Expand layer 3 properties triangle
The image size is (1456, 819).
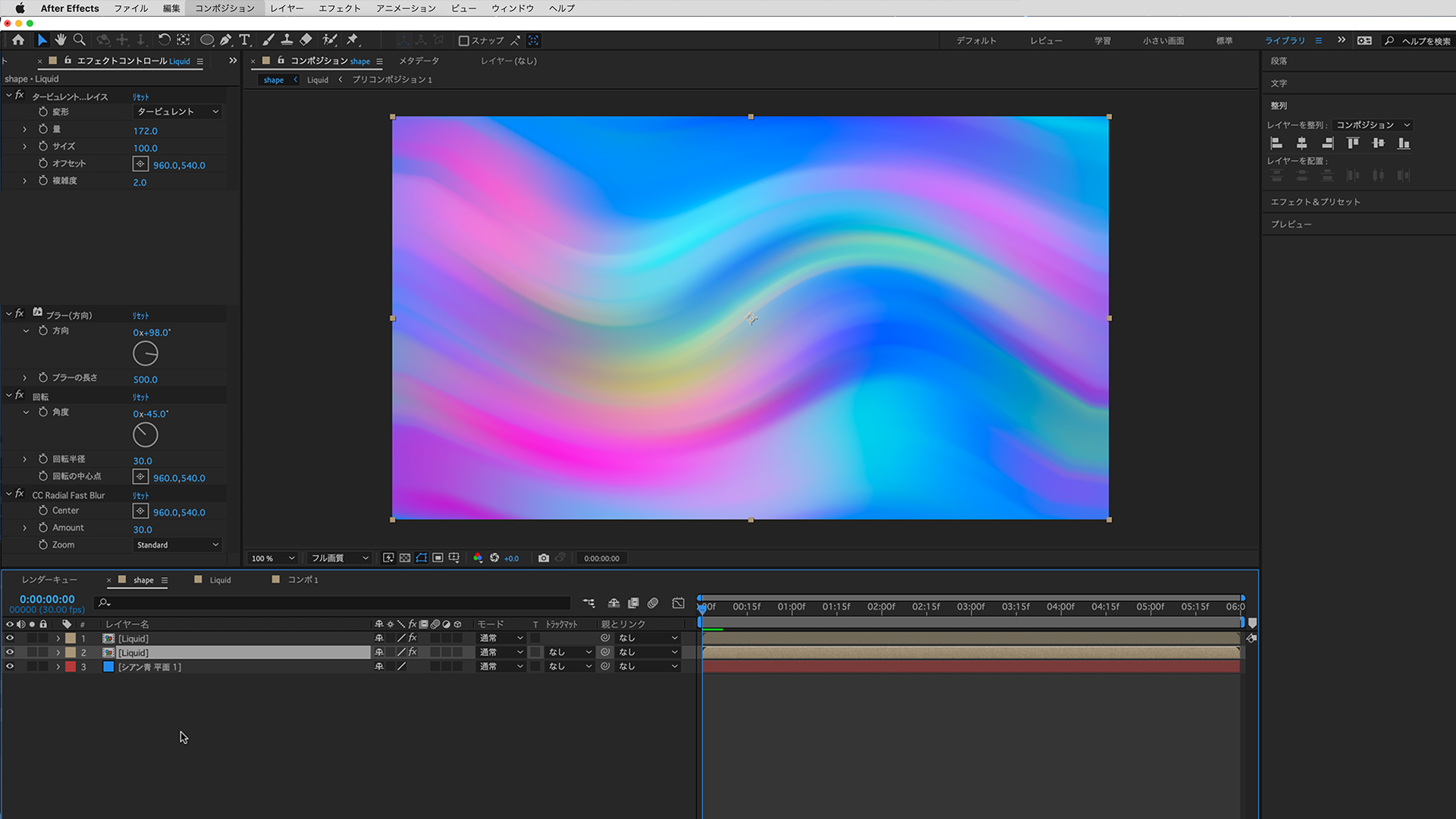click(x=58, y=667)
